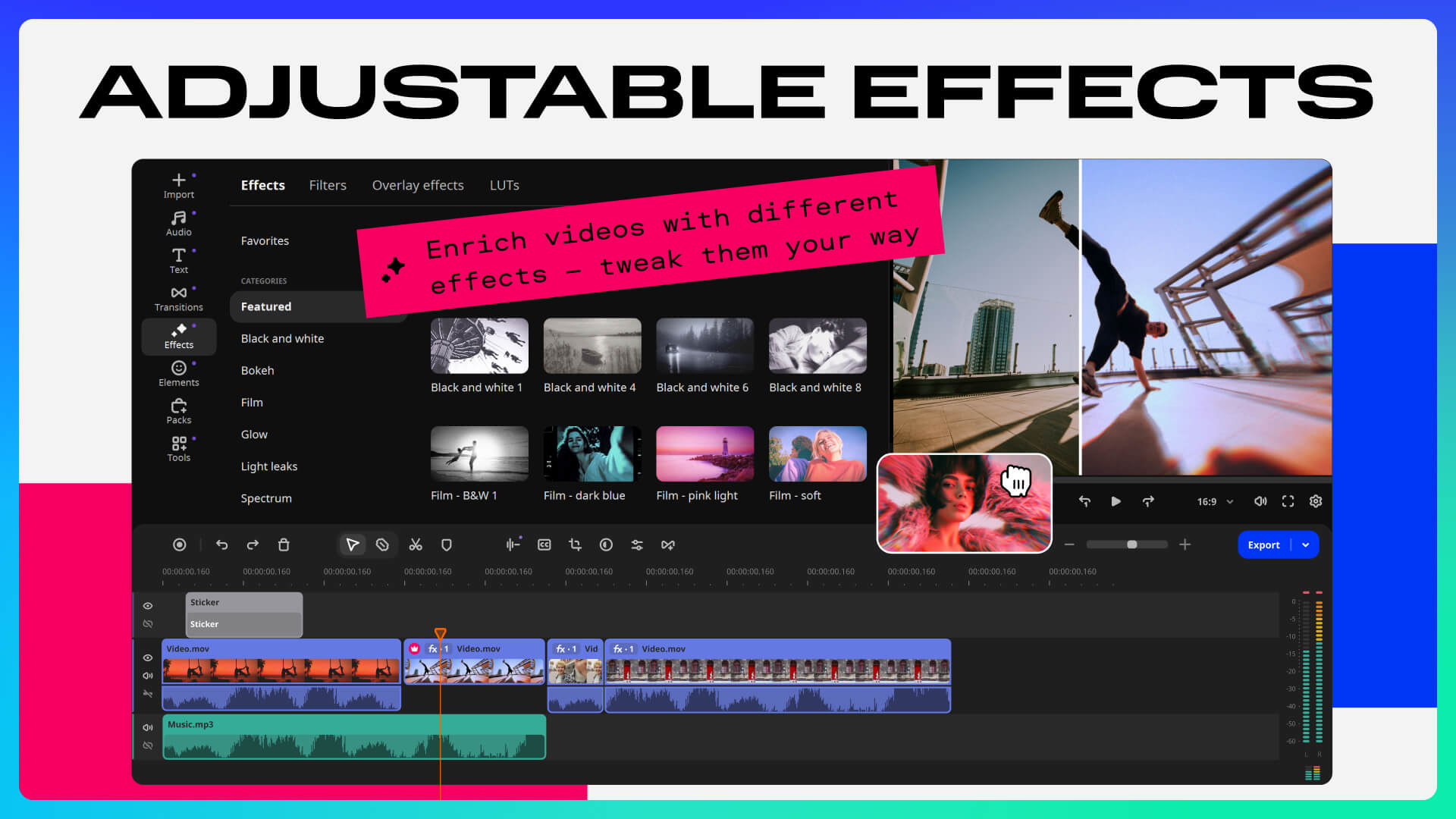Screen dimensions: 1456x819
Task: Open the Text panel
Action: (x=178, y=259)
